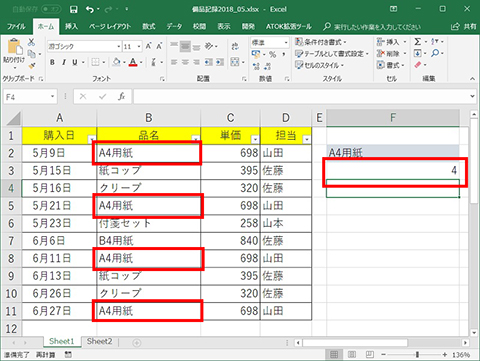Click the Insert Function fx icon

tap(121, 97)
